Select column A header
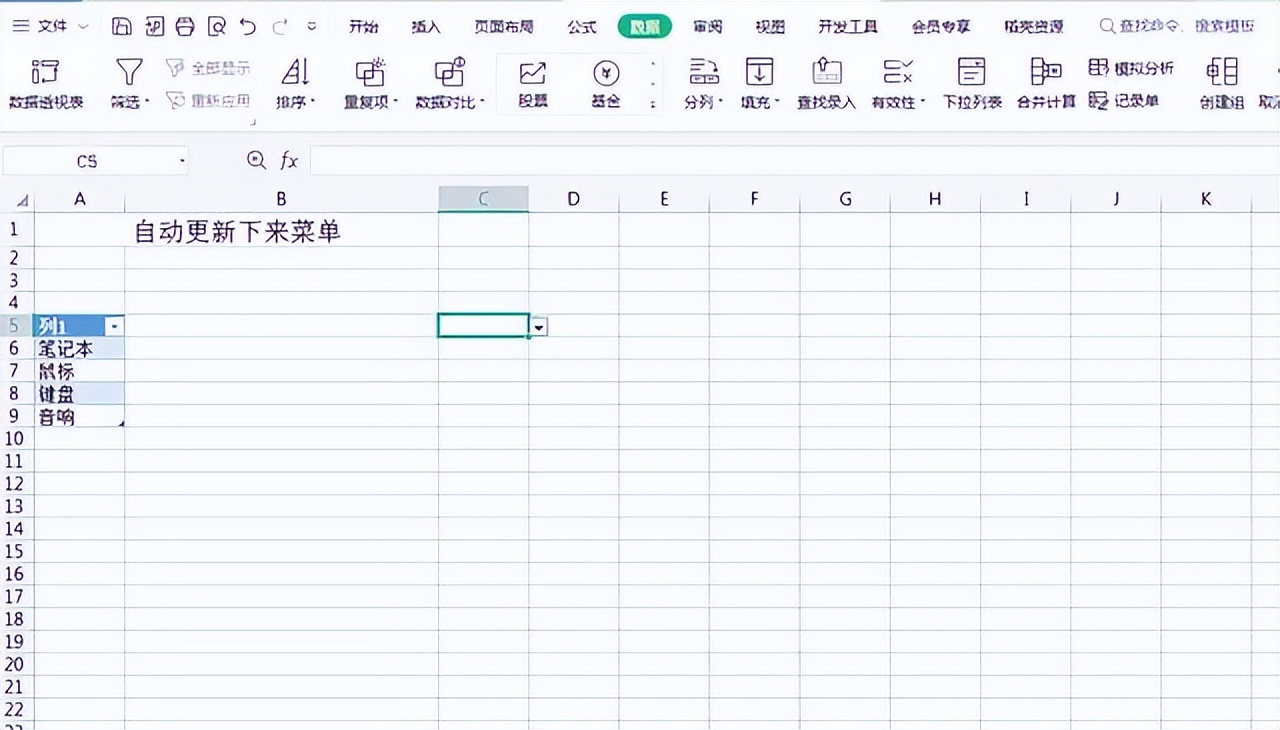The width and height of the screenshot is (1280, 730). click(x=79, y=199)
